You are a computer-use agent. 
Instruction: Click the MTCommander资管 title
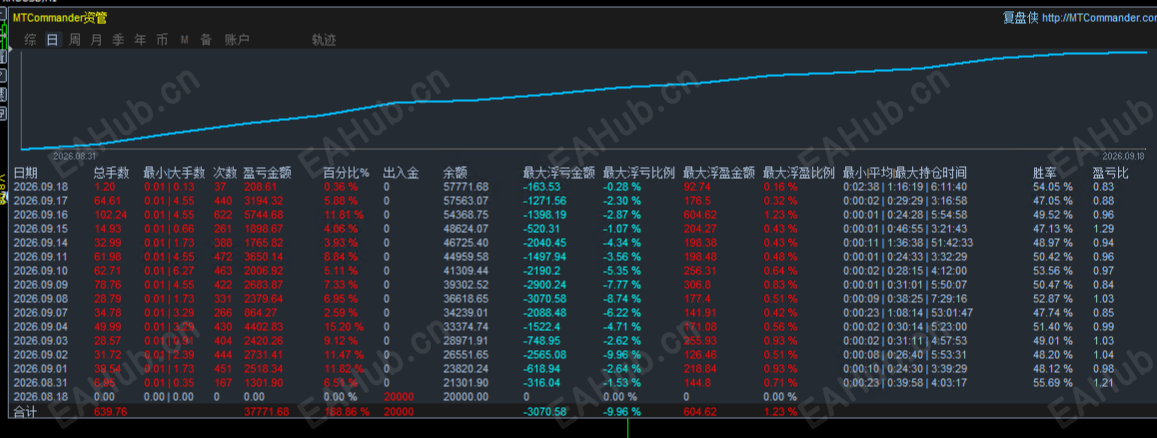point(59,18)
